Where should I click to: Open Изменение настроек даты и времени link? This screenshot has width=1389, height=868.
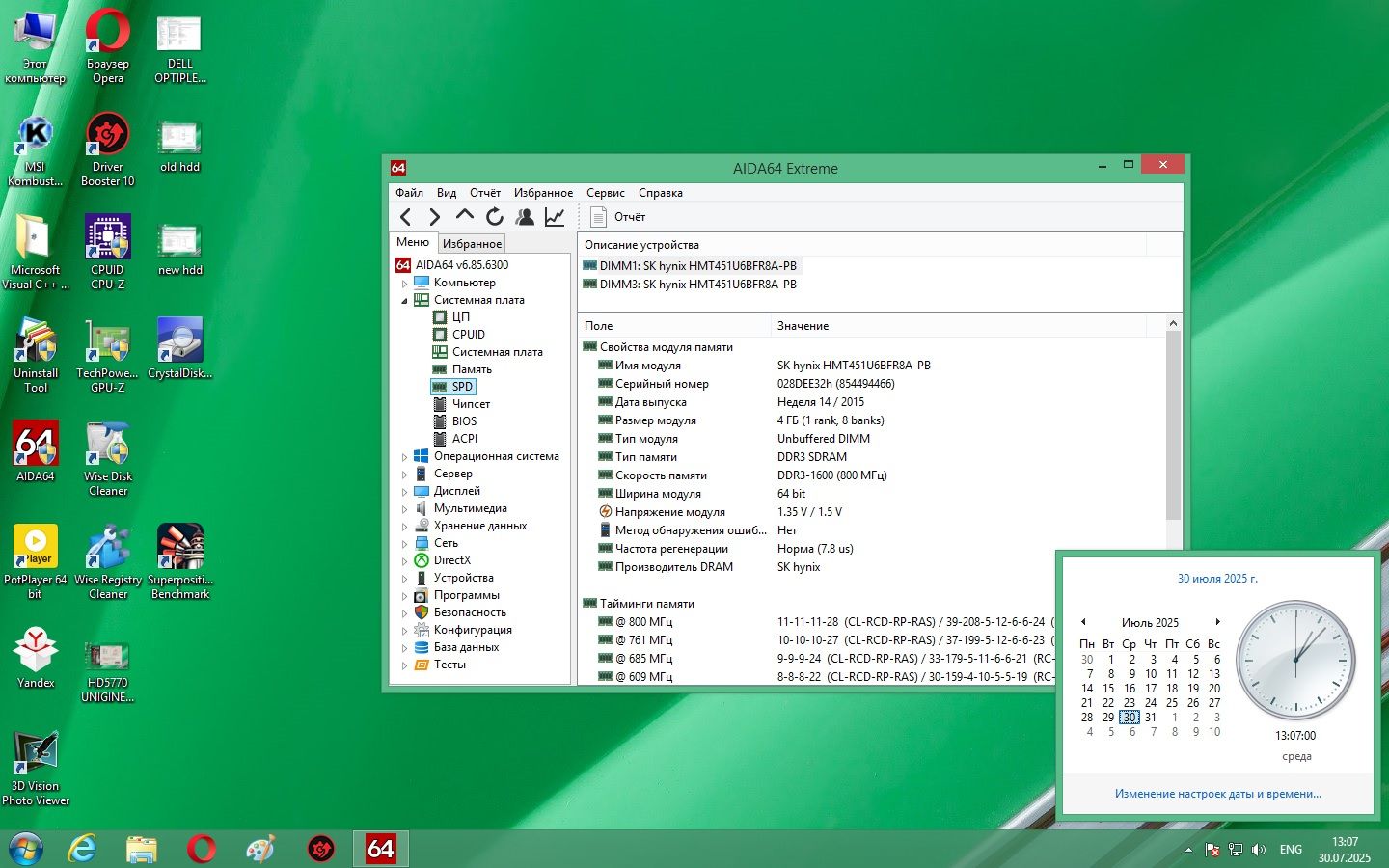tap(1217, 794)
